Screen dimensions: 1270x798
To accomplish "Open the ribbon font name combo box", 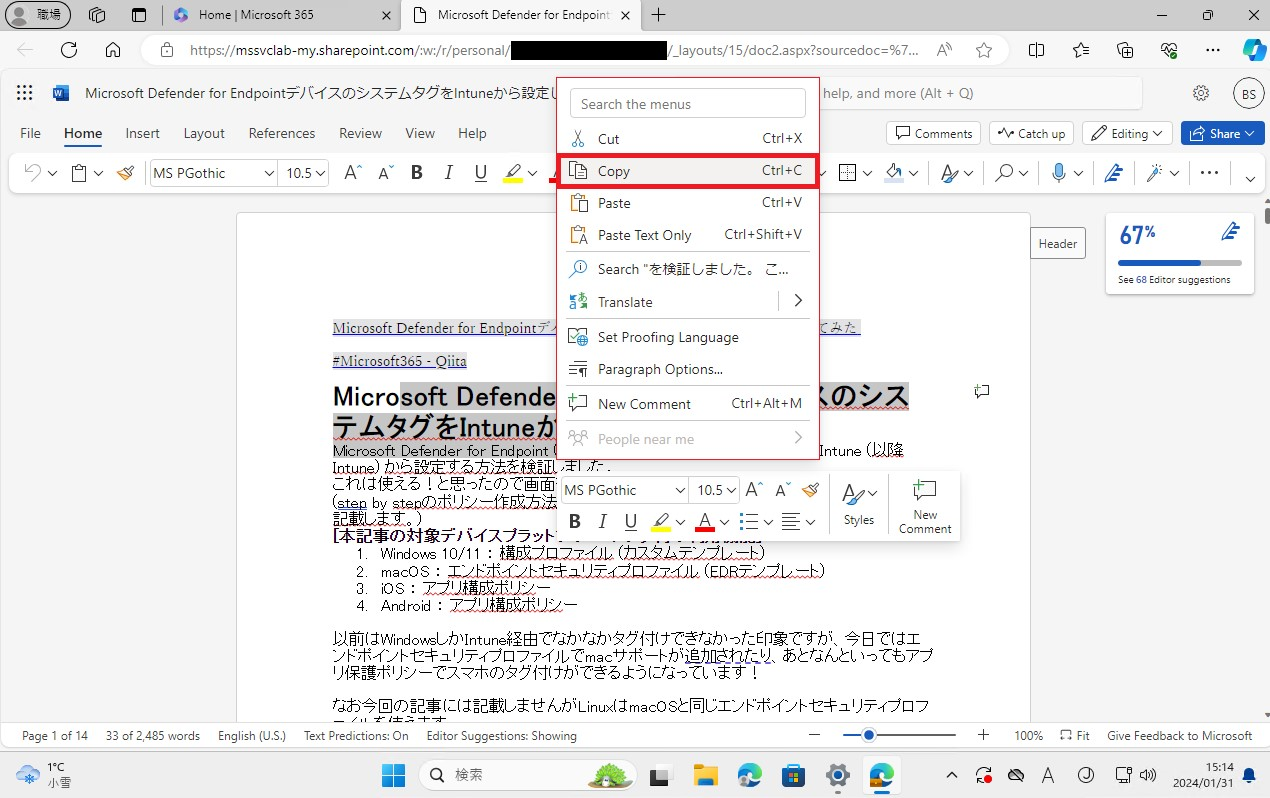I will click(x=213, y=173).
